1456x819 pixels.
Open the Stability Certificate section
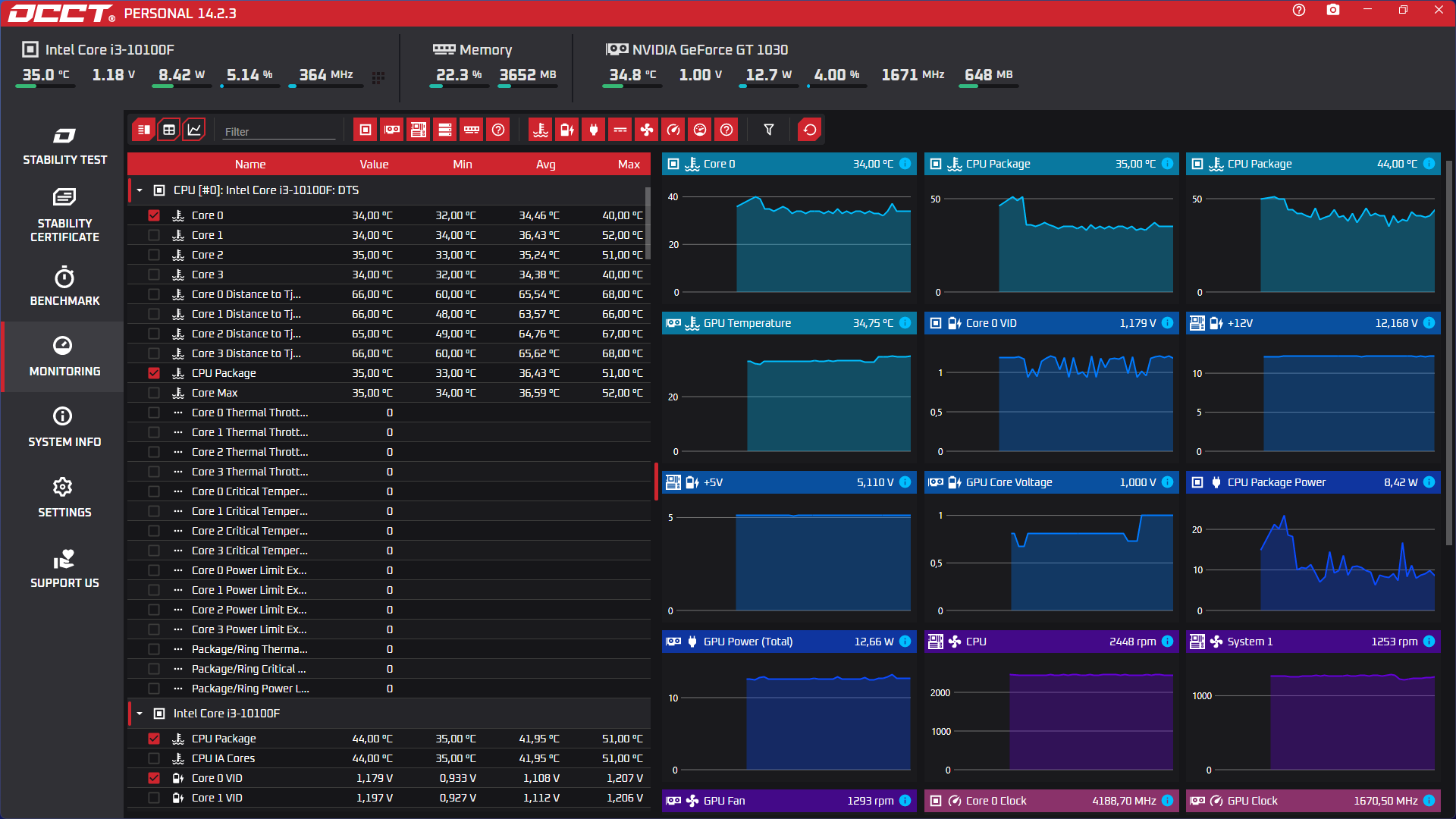pos(64,215)
